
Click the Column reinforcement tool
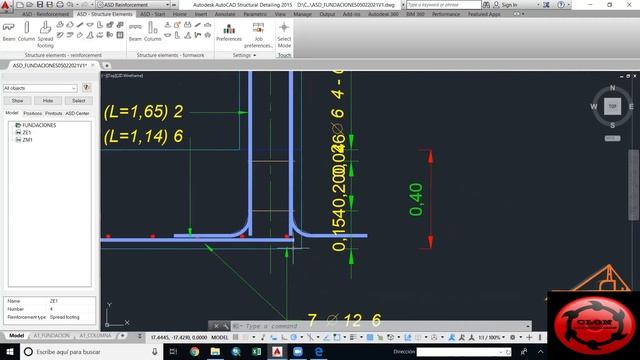point(26,32)
